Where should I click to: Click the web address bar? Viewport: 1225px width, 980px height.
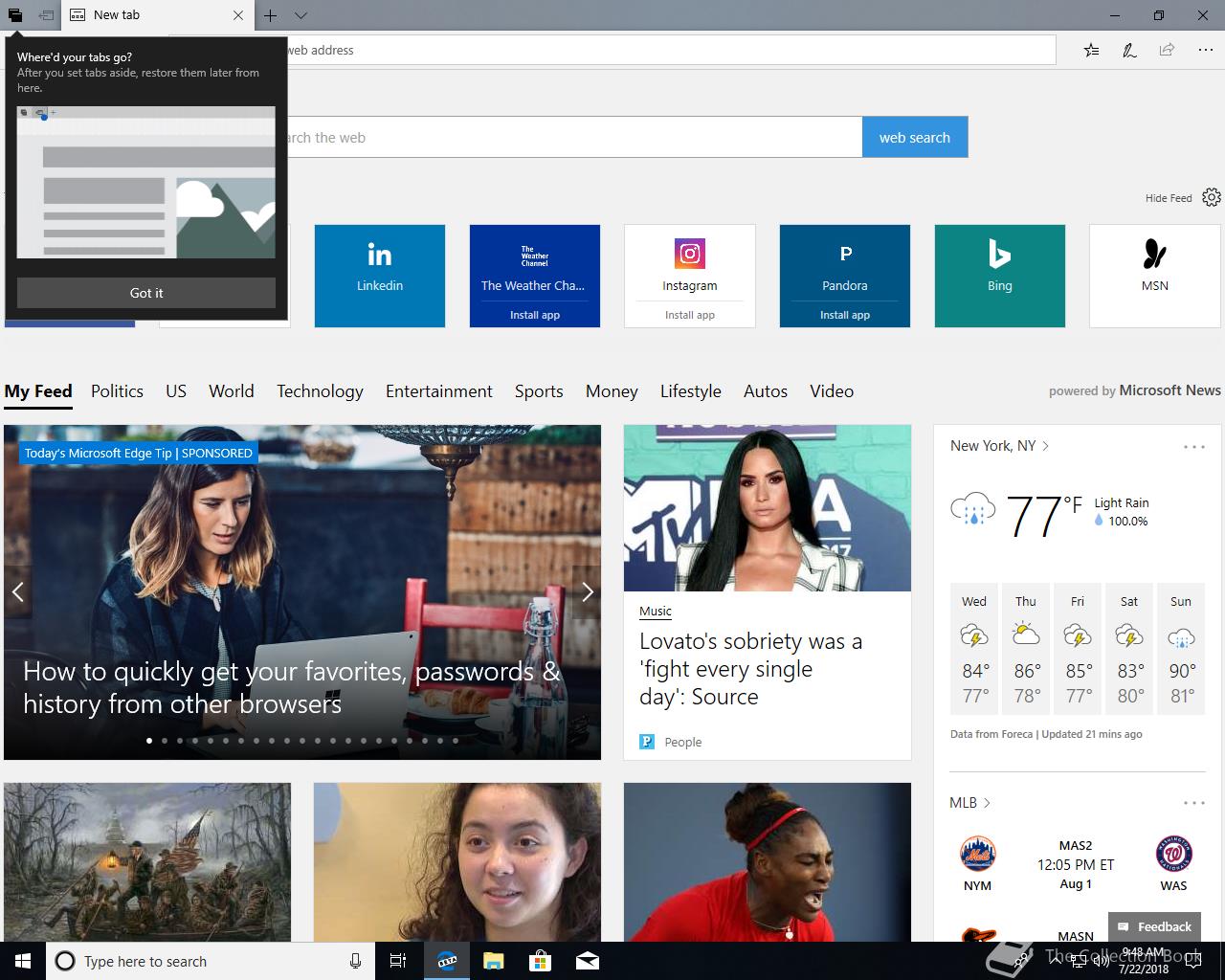point(670,50)
